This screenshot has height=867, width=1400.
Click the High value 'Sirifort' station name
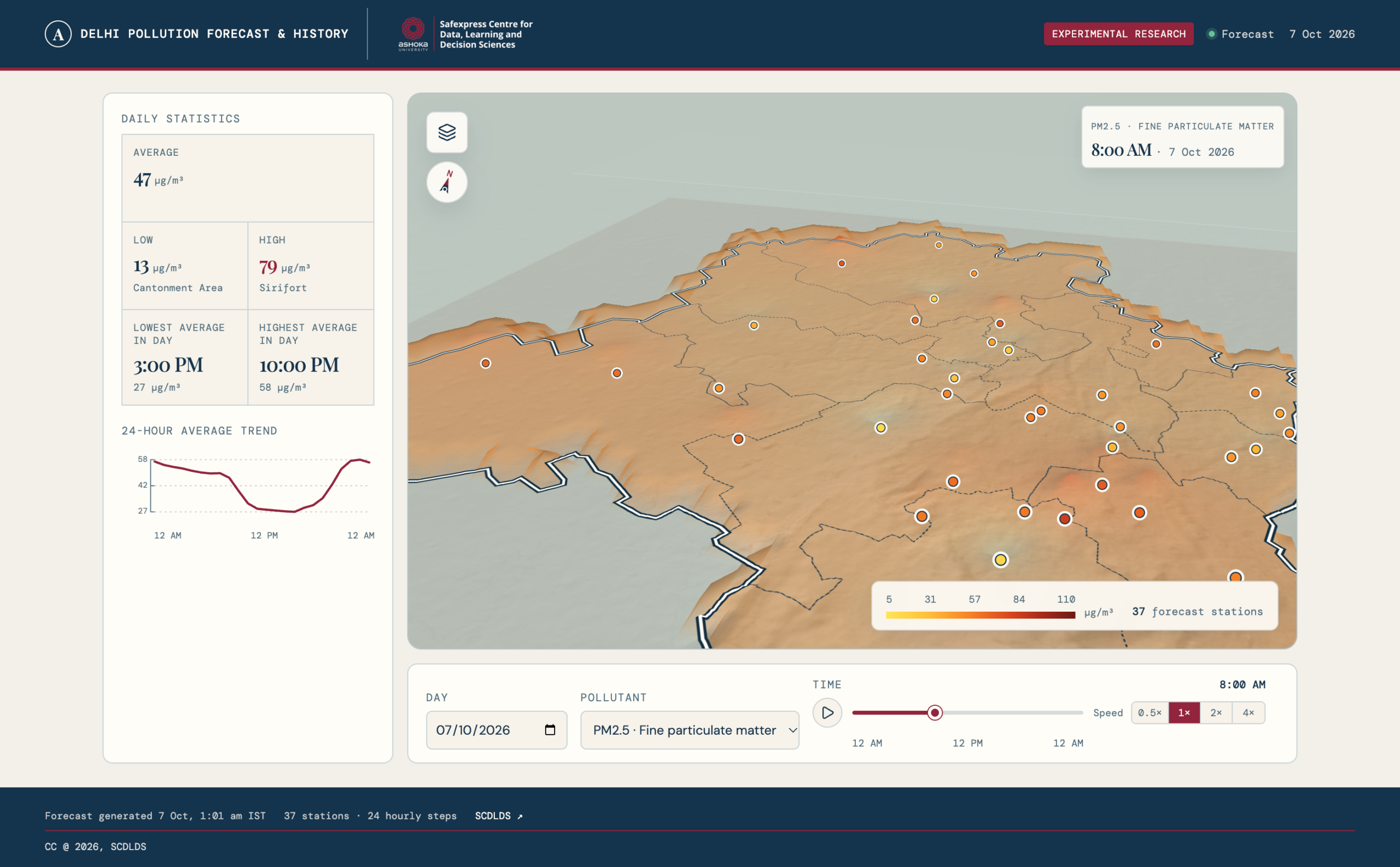283,288
